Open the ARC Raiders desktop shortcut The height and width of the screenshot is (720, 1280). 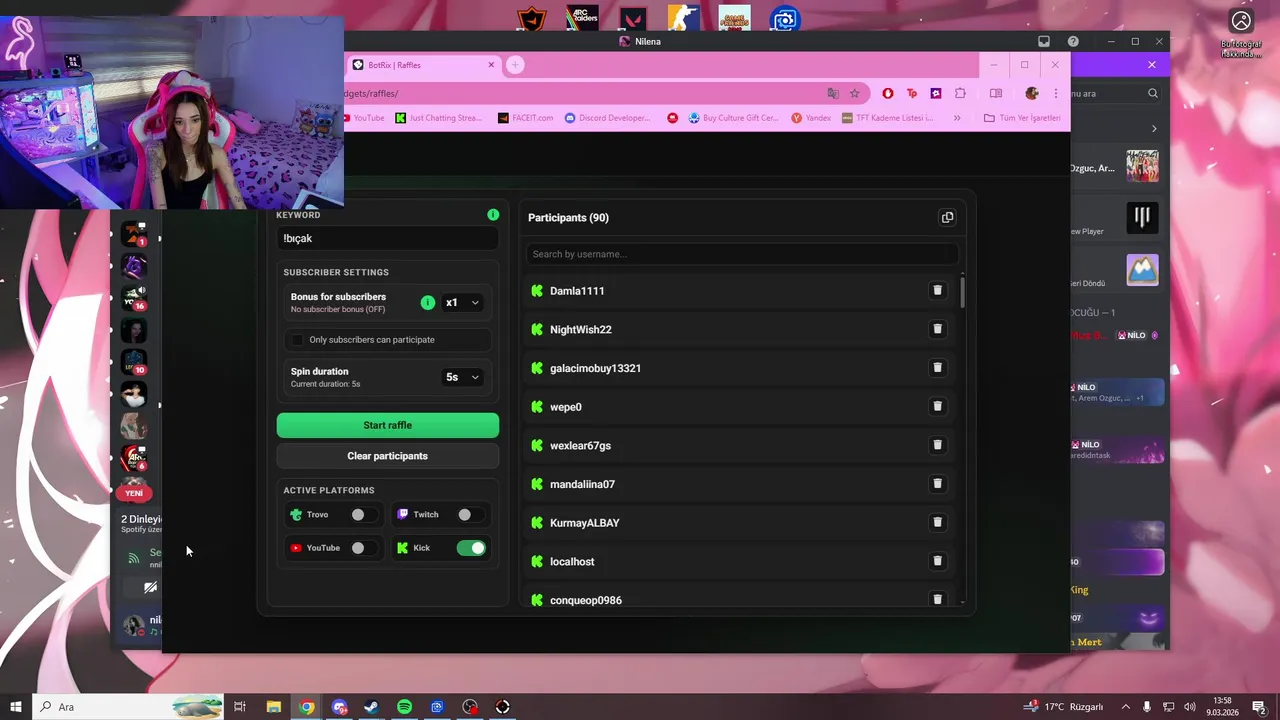(x=582, y=19)
